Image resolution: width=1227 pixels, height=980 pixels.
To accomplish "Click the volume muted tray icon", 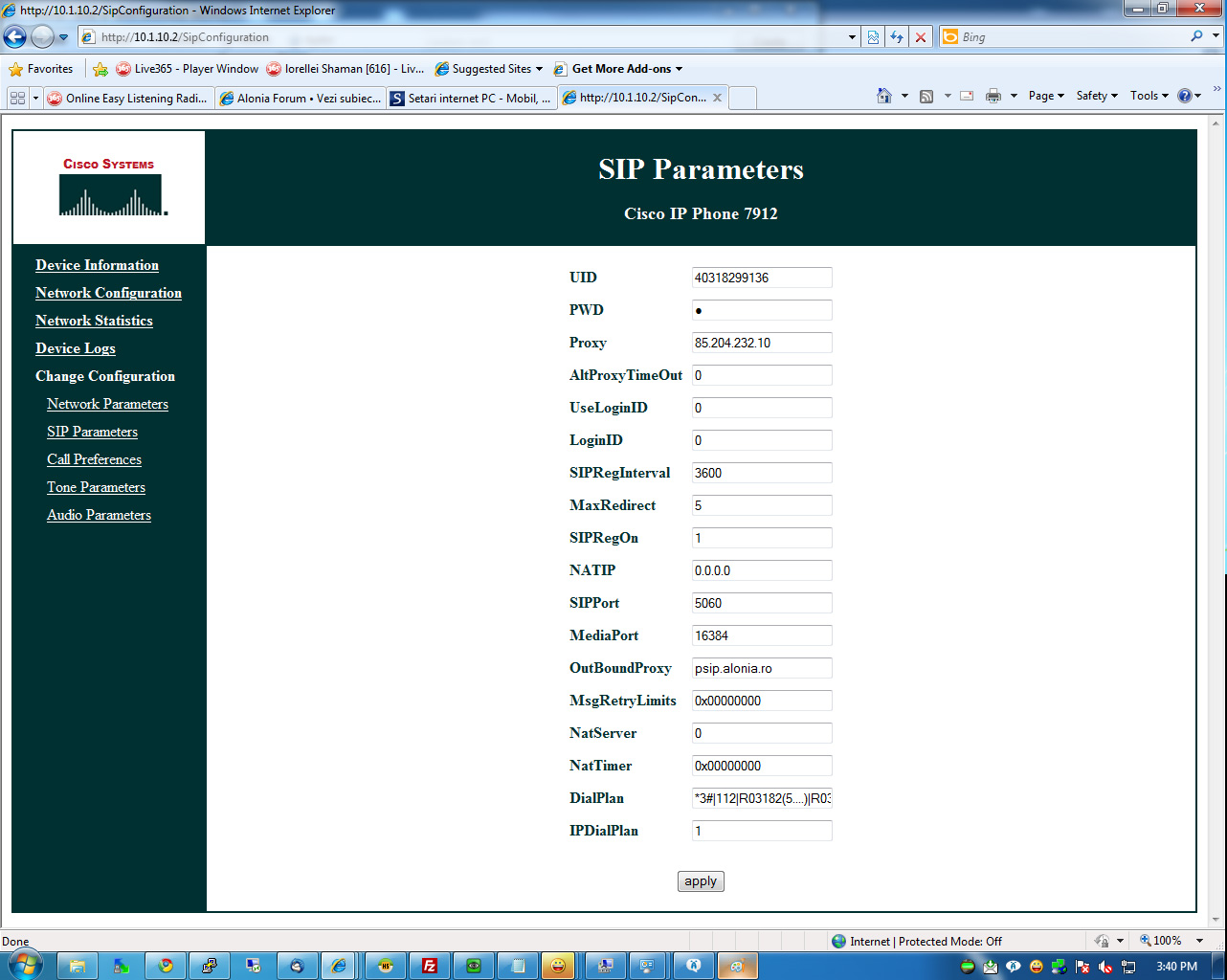I will coord(1105,967).
